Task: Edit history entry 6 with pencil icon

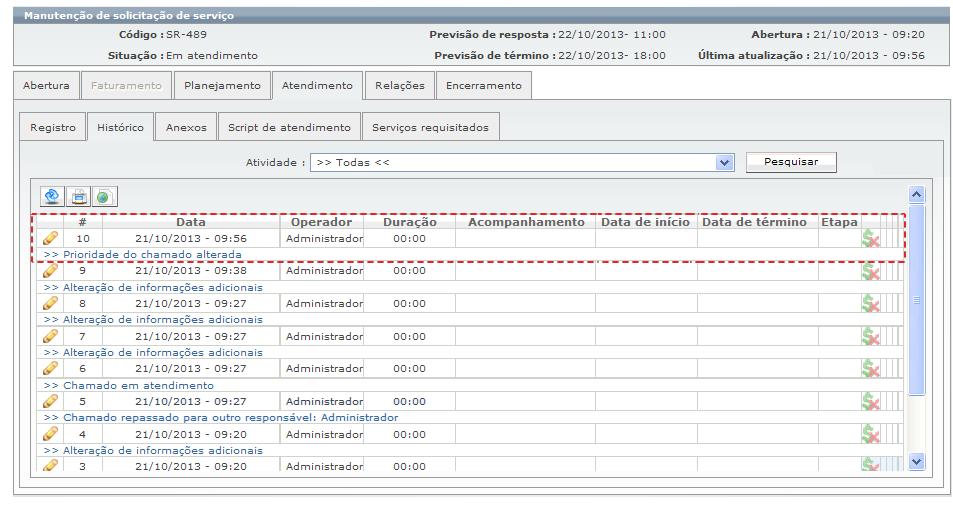Action: (x=50, y=368)
